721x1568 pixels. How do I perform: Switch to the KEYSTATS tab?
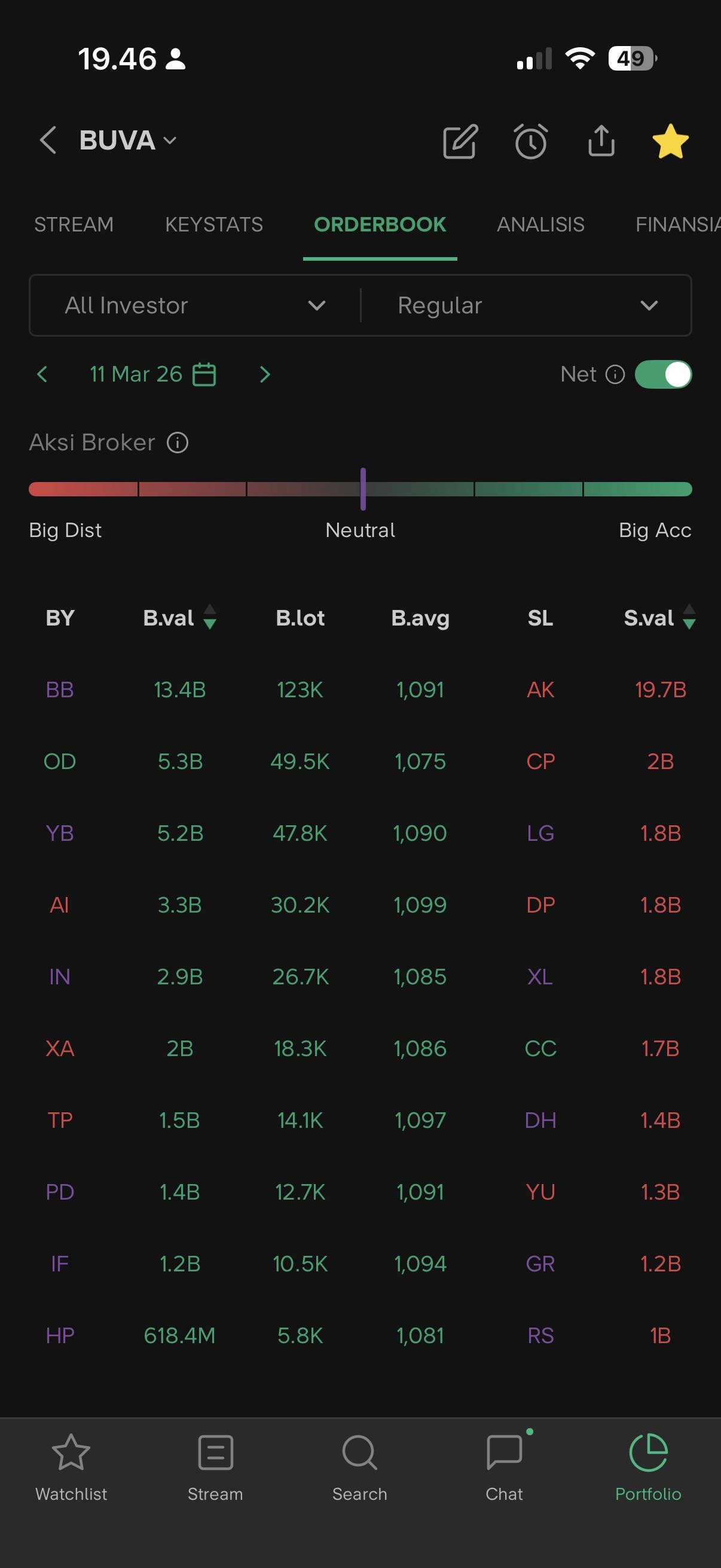pos(214,225)
